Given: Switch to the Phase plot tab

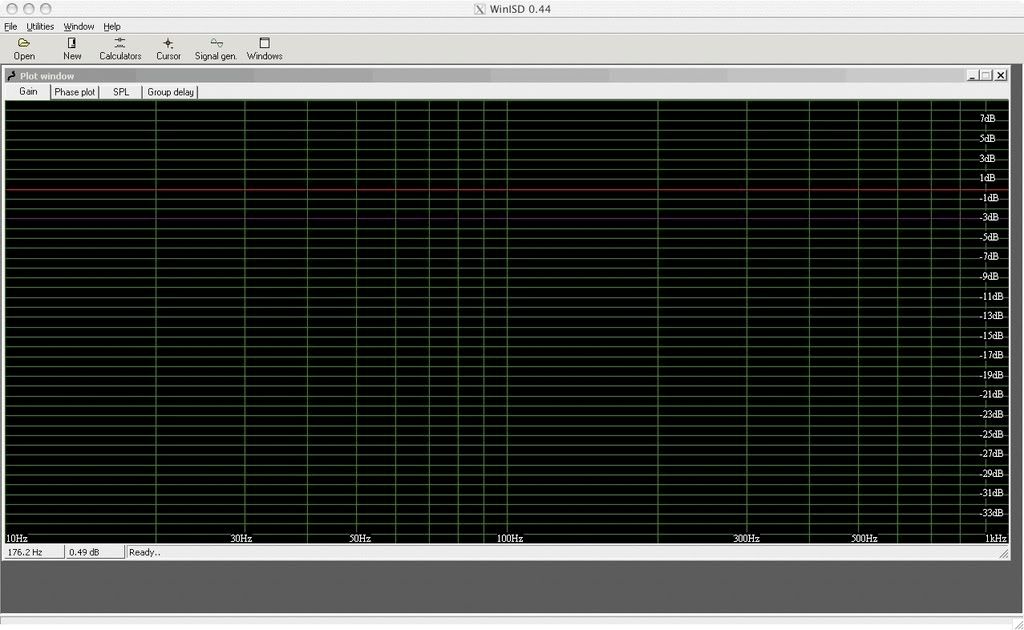Looking at the screenshot, I should (75, 92).
